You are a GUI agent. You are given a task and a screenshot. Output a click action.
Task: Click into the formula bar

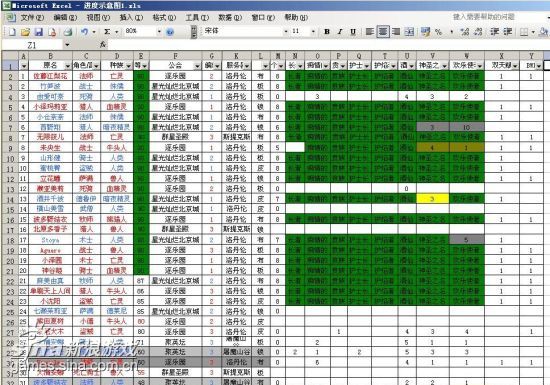click(328, 45)
